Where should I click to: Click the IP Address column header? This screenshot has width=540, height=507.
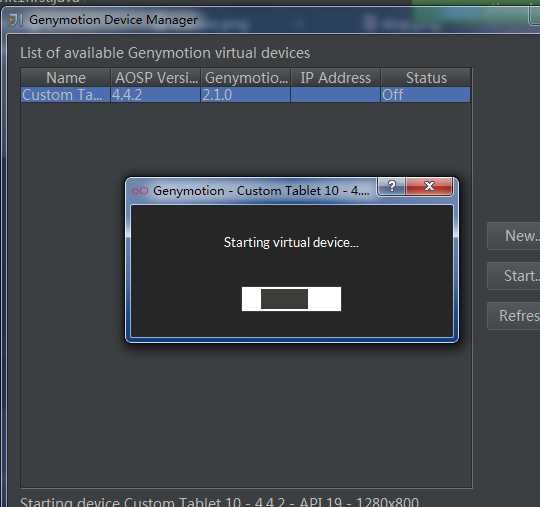coord(336,77)
